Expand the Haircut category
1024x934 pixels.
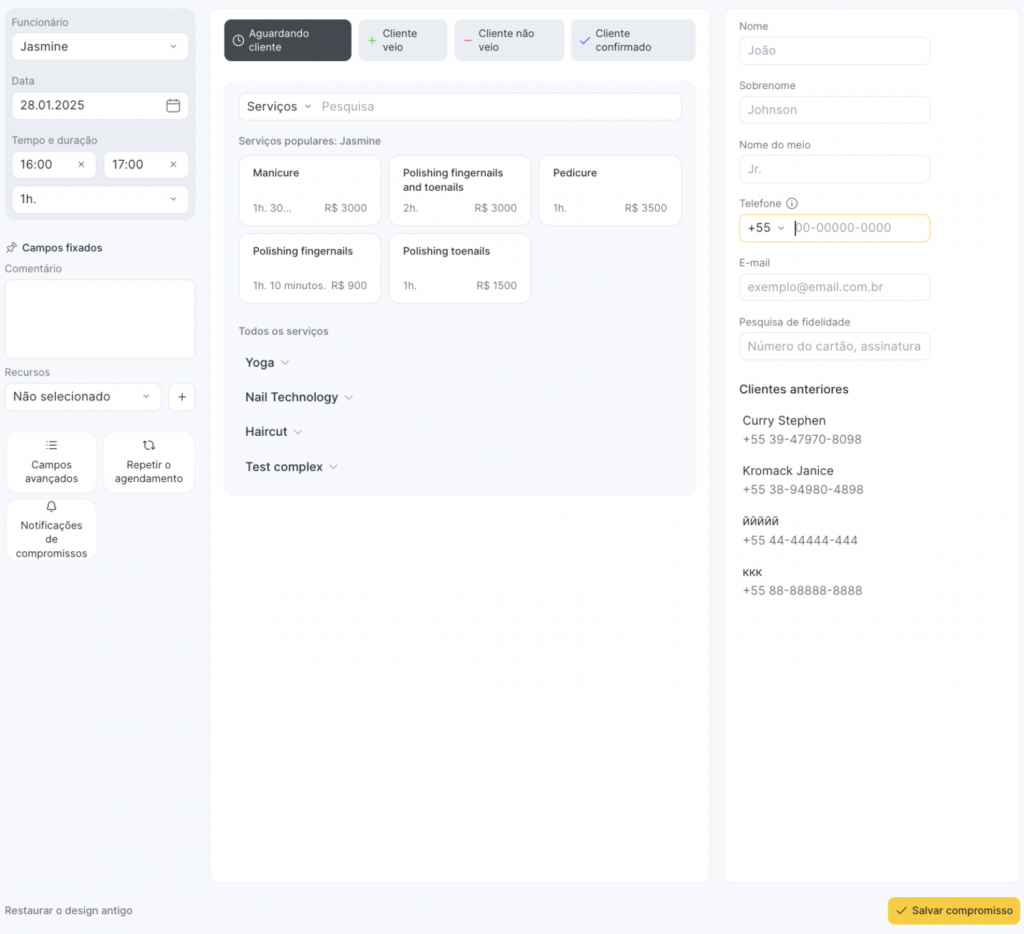[x=274, y=432]
